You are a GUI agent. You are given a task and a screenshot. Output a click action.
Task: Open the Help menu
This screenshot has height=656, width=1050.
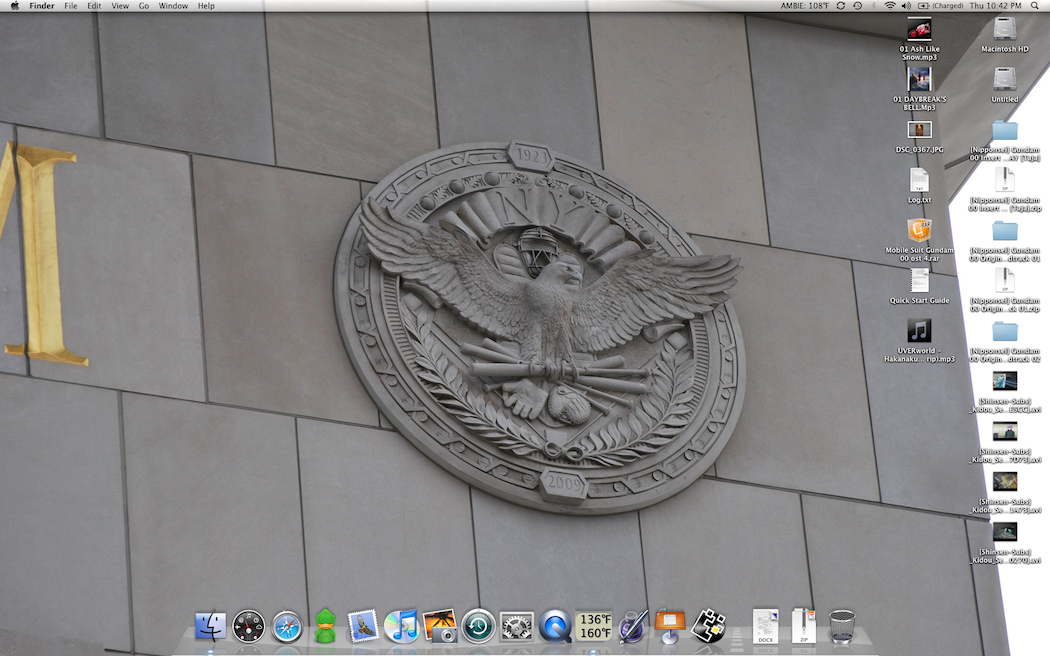coord(206,5)
